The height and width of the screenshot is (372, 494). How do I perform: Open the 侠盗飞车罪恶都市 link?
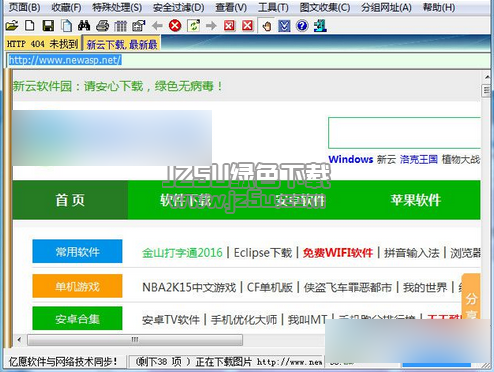click(348, 287)
